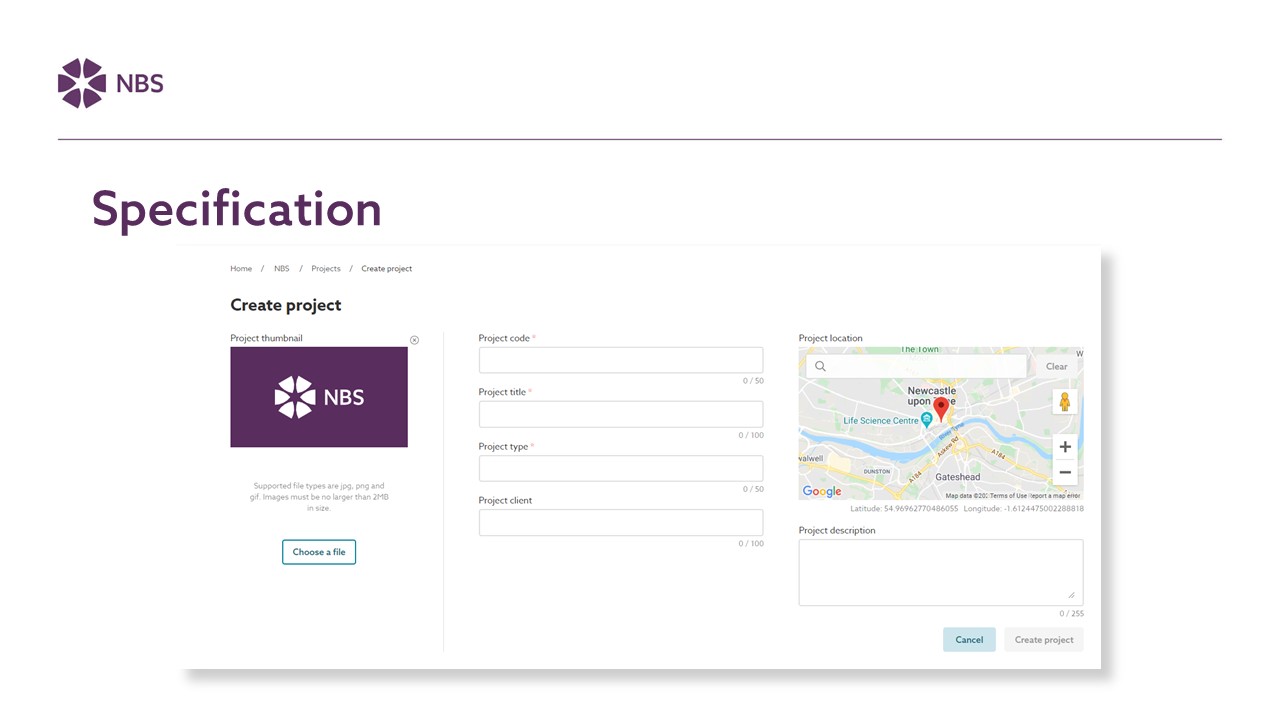Click the 0 / 255 character counter
Image resolution: width=1280 pixels, height=720 pixels.
1072,614
